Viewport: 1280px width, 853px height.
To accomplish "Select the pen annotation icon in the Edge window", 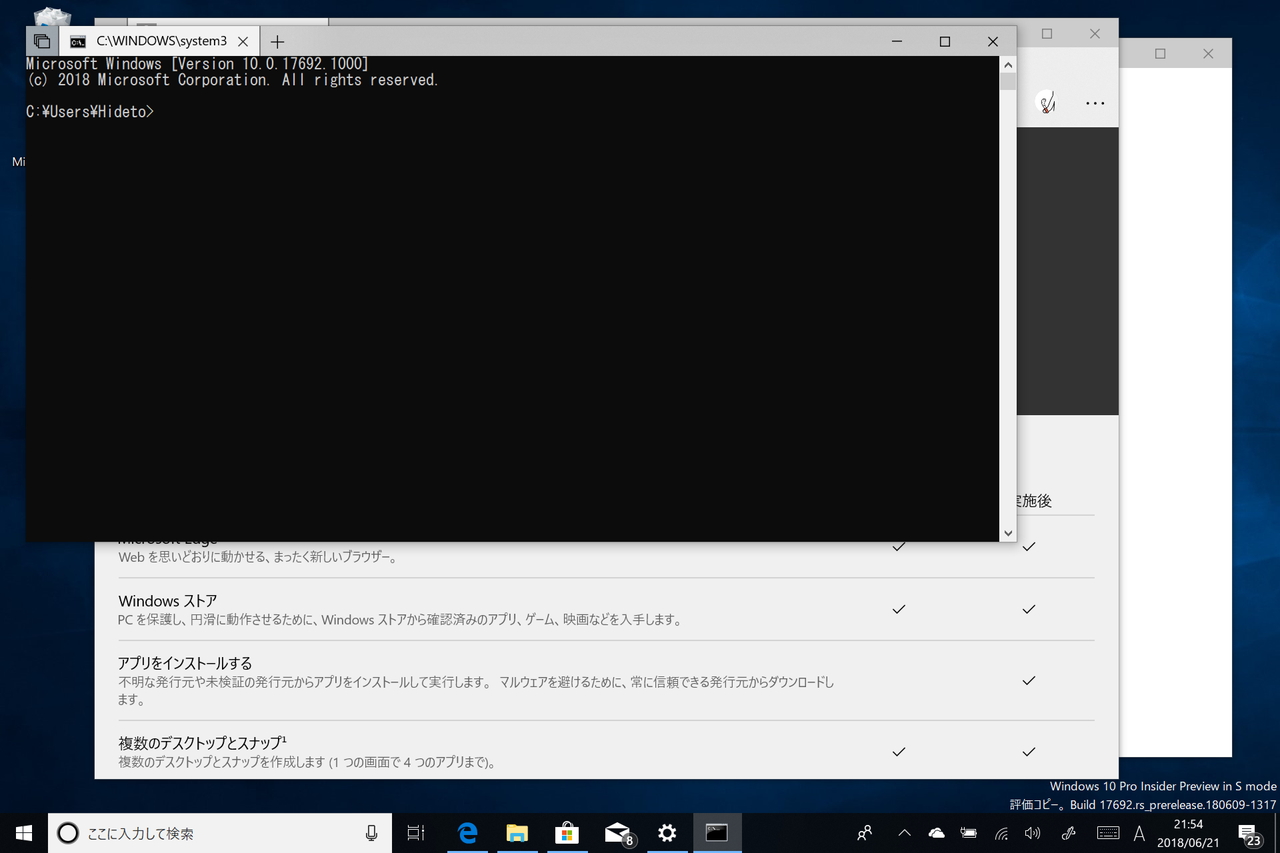I will click(x=1046, y=102).
